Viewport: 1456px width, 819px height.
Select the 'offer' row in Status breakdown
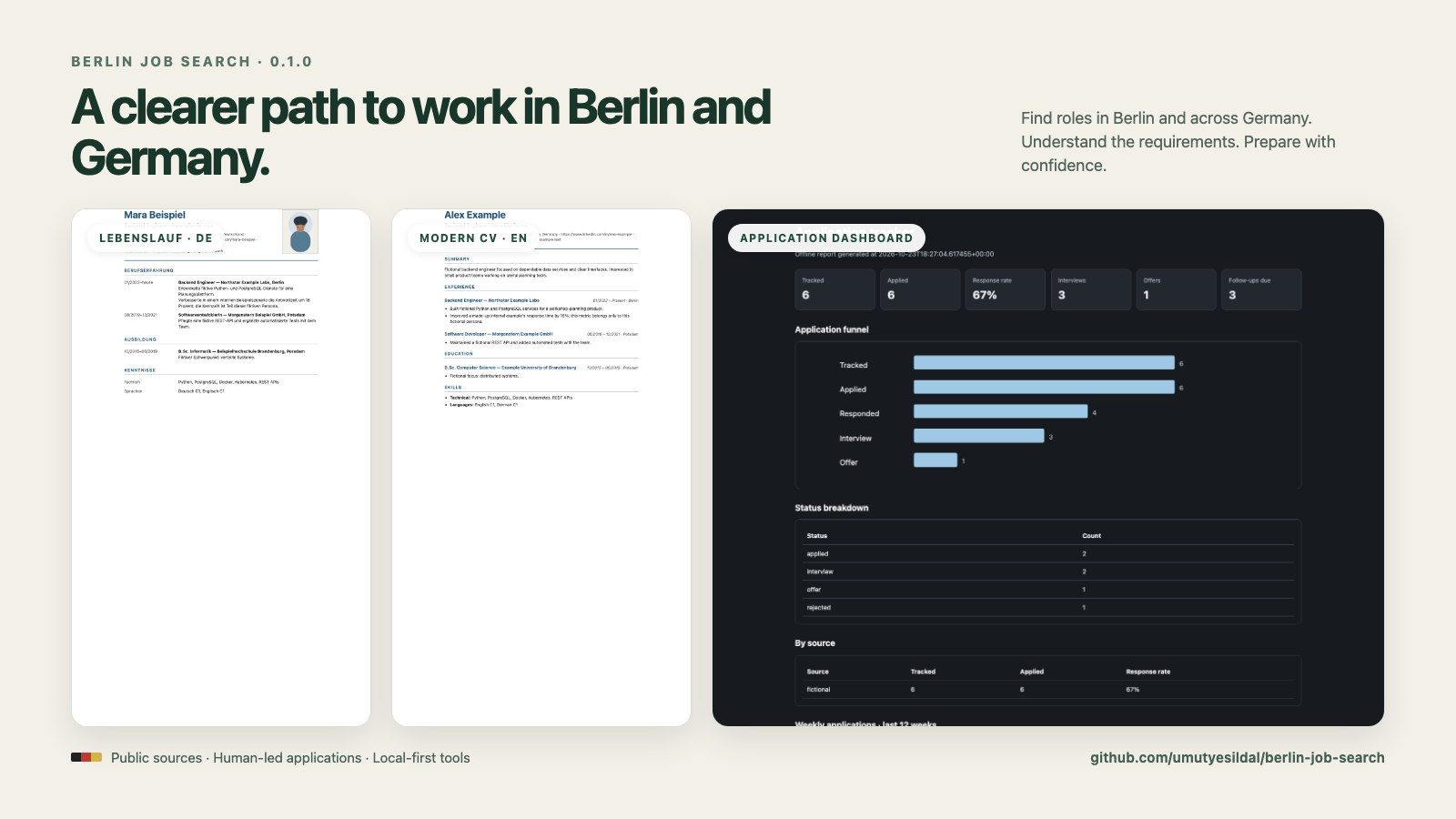pos(1048,590)
